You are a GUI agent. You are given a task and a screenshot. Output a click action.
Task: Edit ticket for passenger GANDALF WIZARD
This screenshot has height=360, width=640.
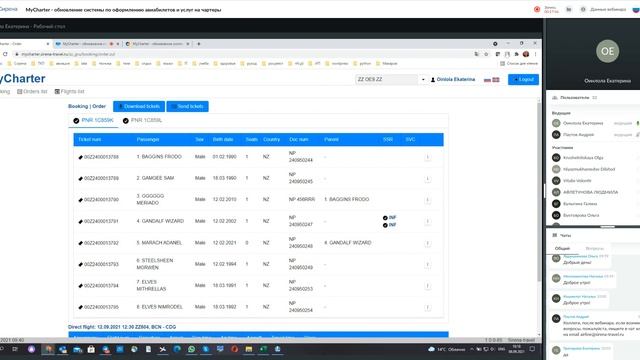click(x=80, y=222)
